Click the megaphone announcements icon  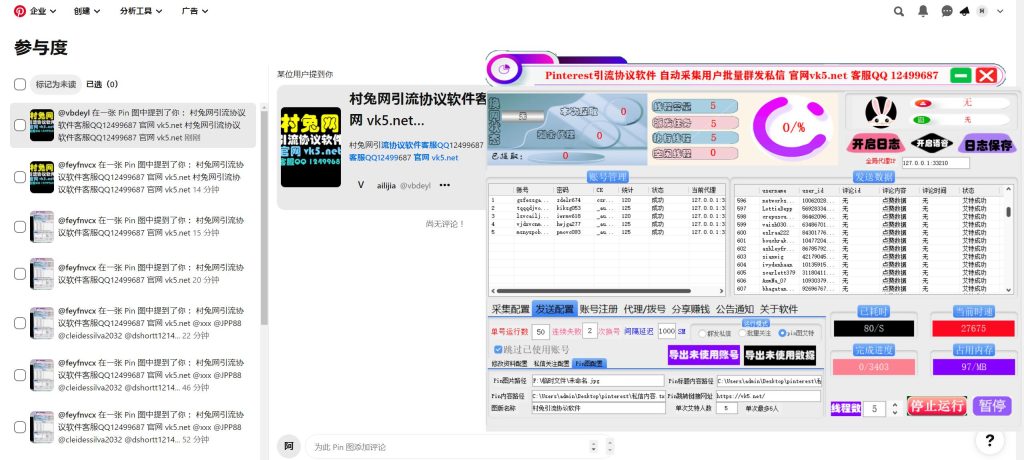tap(964, 11)
